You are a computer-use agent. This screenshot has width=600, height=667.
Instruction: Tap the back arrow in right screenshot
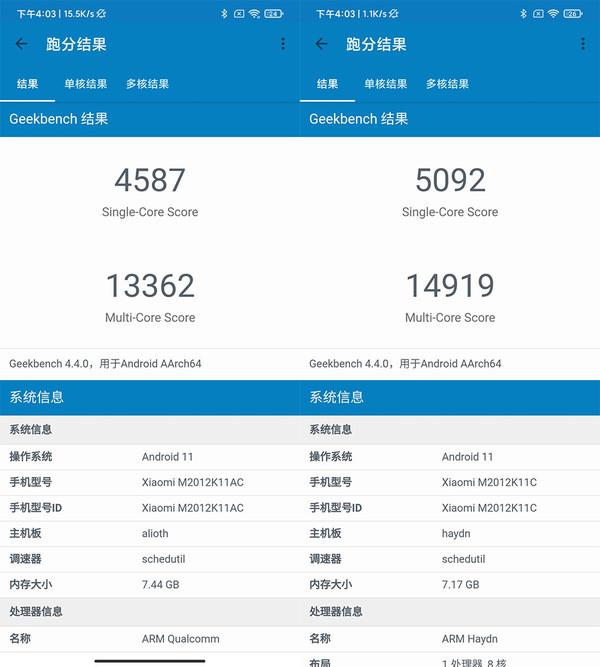point(322,43)
